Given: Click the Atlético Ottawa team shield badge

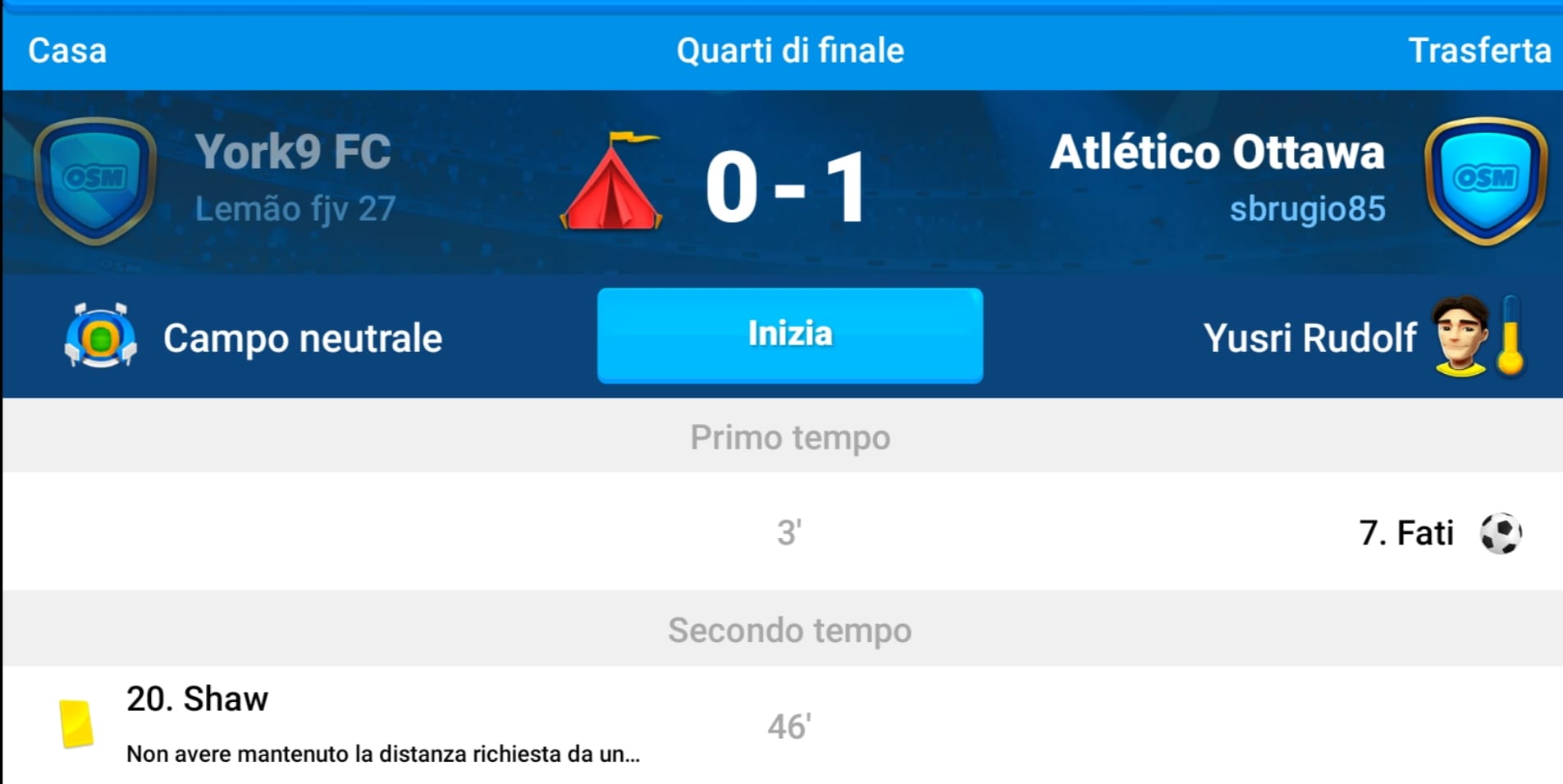Looking at the screenshot, I should [x=1486, y=180].
